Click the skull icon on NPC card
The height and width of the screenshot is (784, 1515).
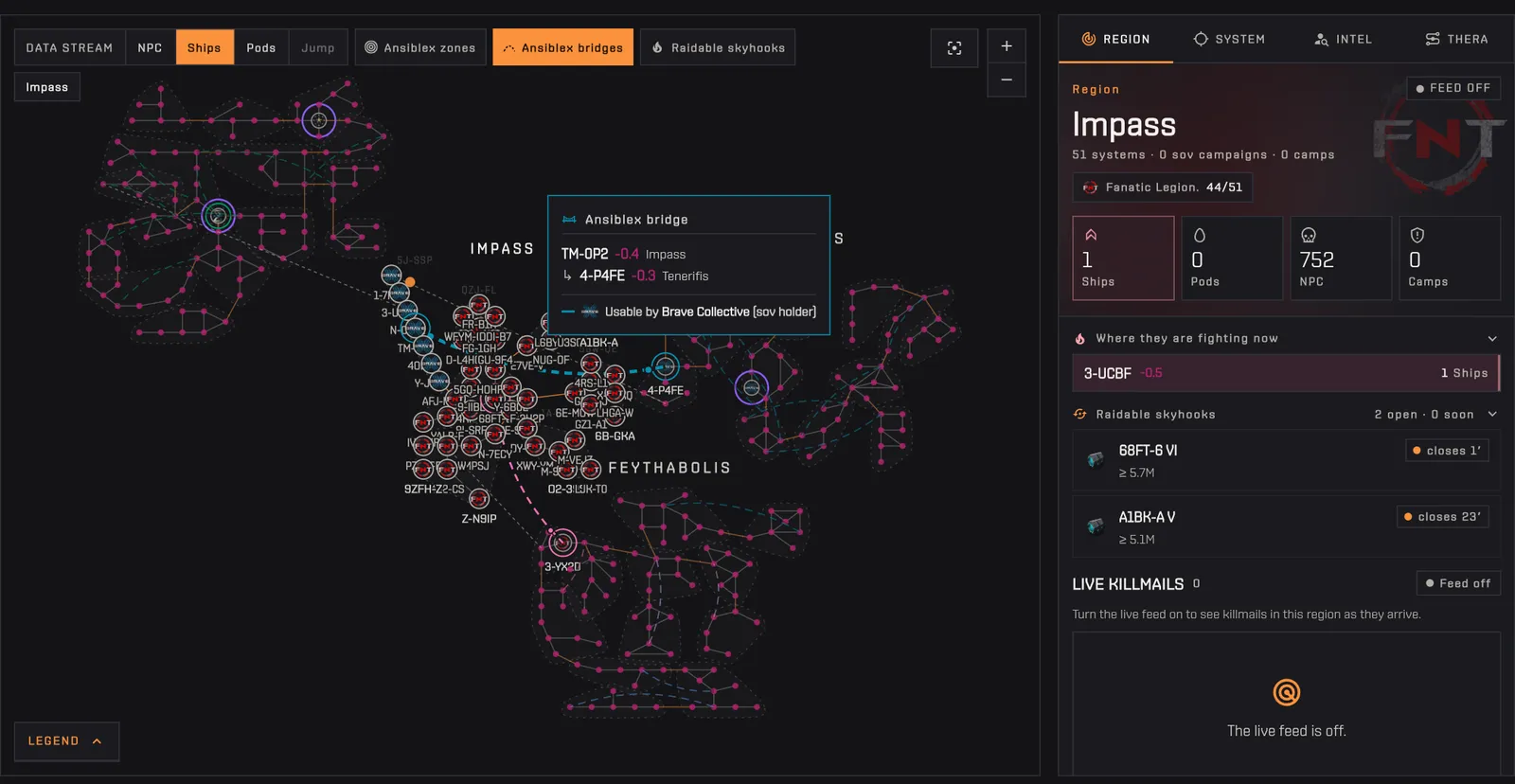[1309, 235]
